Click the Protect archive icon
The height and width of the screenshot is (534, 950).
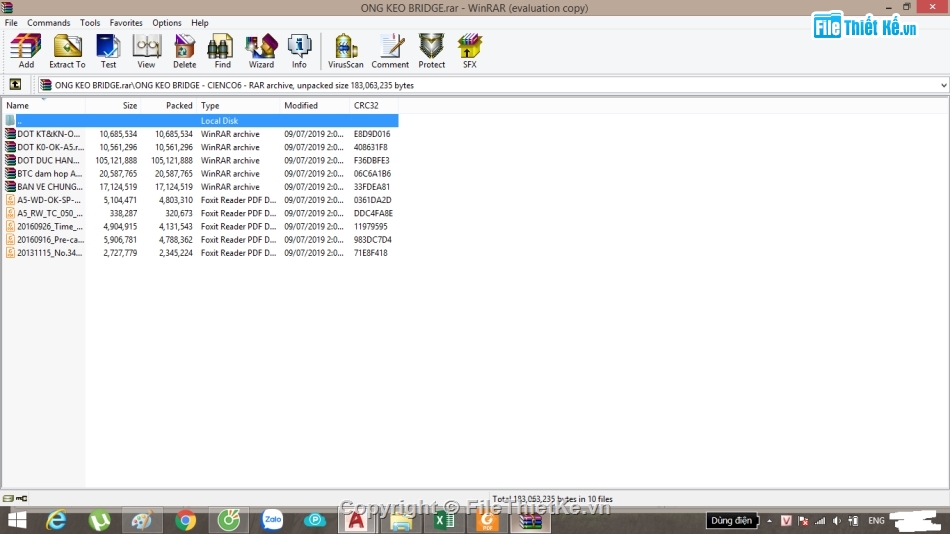point(431,51)
